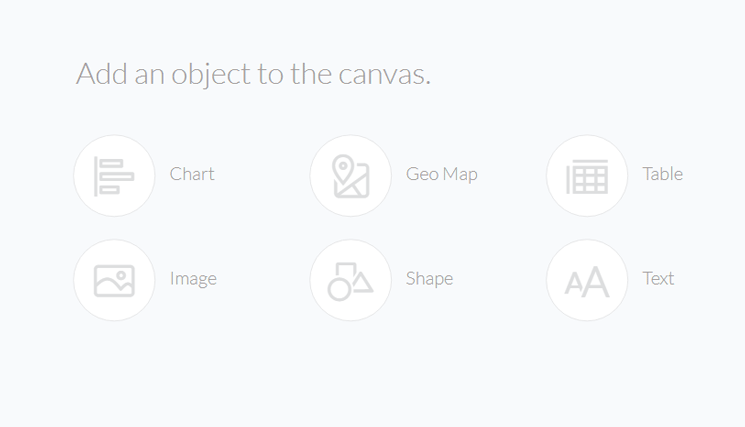The height and width of the screenshot is (427, 745).
Task: Add a chart via its circular button
Action: tap(114, 176)
